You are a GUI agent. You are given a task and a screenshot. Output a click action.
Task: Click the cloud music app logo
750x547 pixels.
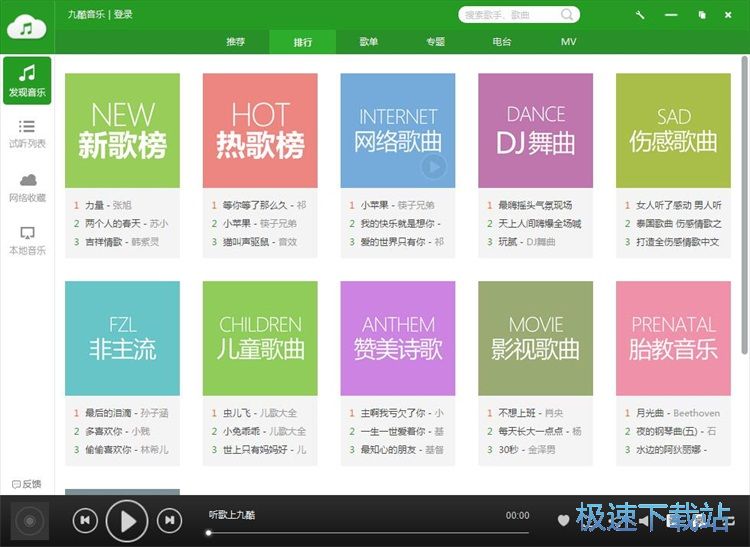click(27, 27)
